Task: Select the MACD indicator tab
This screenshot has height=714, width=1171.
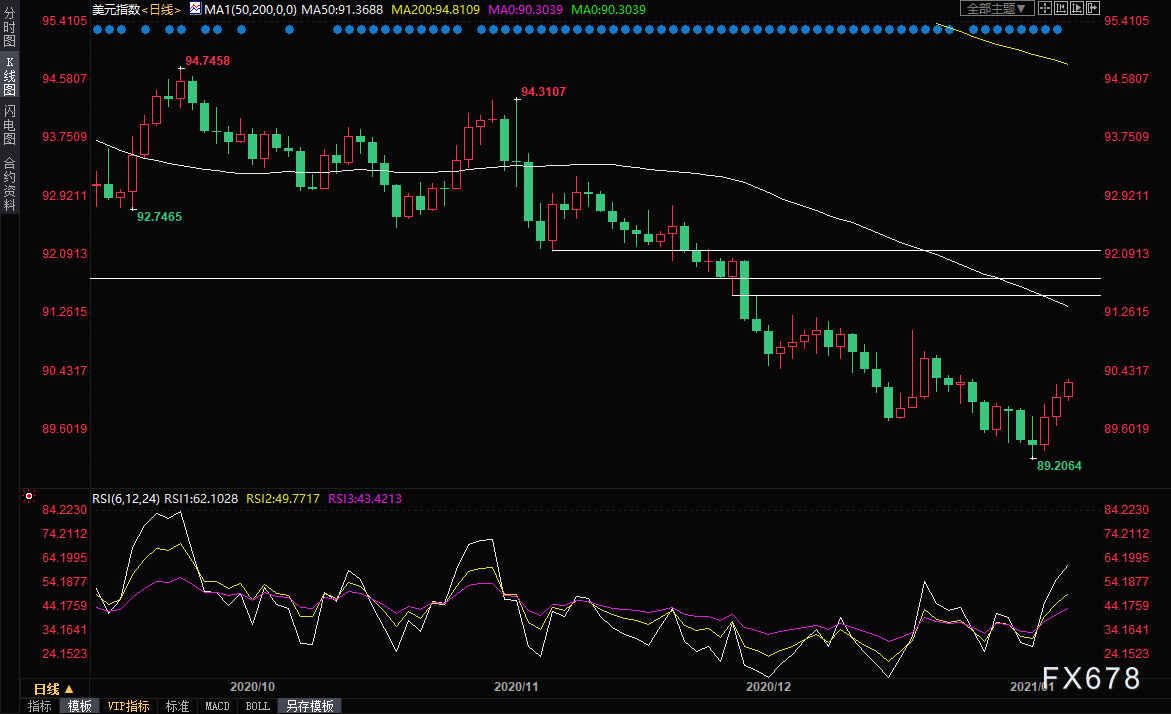Action: click(x=217, y=706)
